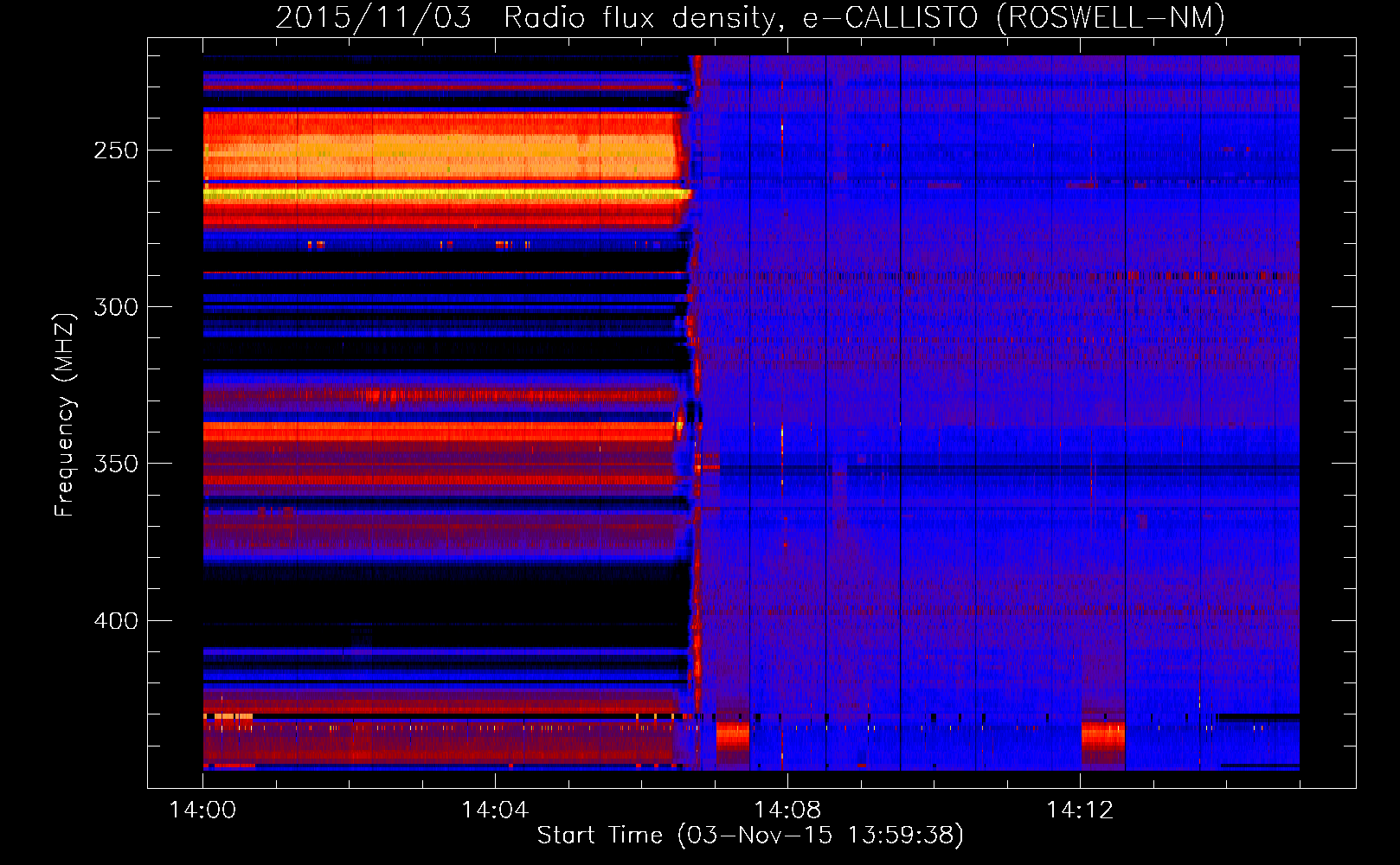This screenshot has height=865, width=1400.
Task: Select the Y-axis label "Frequency (MHZ)"
Action: pos(65,415)
